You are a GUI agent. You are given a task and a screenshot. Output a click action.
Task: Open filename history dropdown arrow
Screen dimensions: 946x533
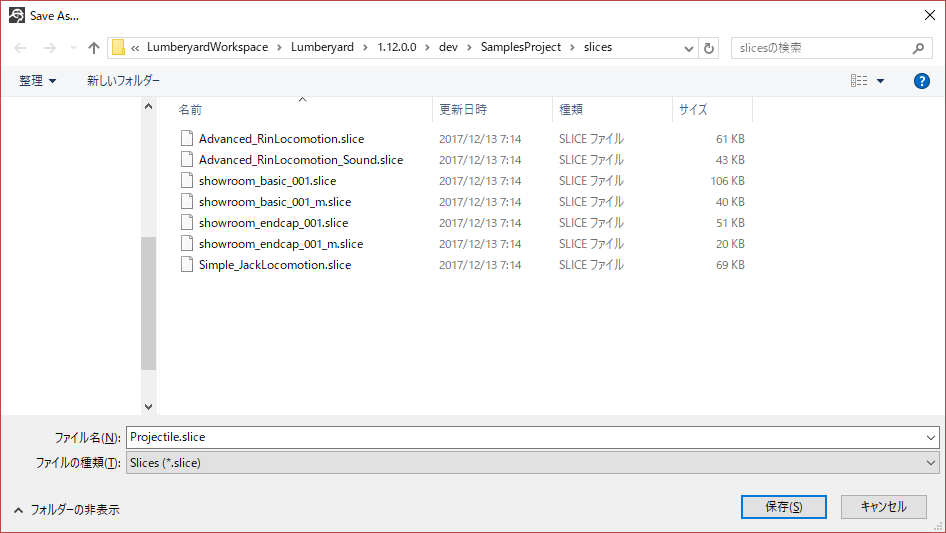click(x=930, y=438)
